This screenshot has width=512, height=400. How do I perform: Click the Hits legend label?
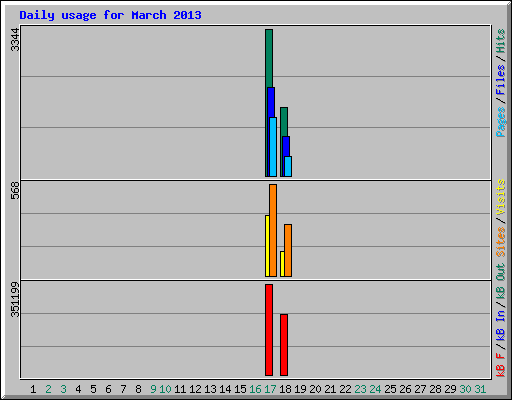[501, 41]
